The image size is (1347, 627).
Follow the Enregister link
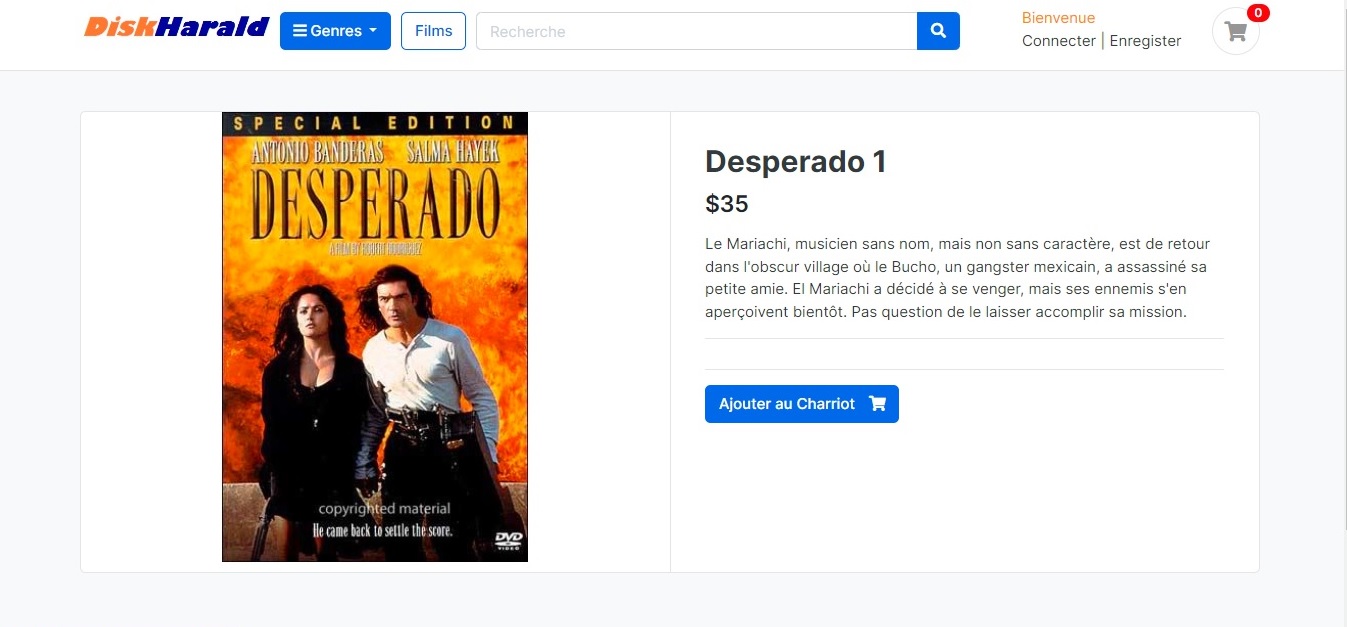1146,41
